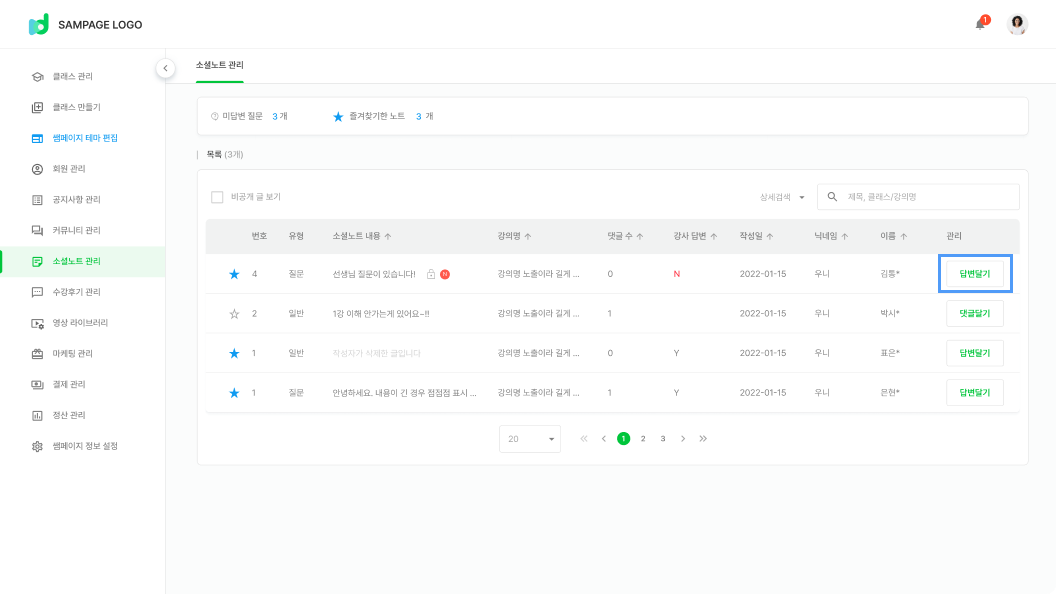This screenshot has width=1056, height=594.
Task: Favorite the unstarred 일반 note row 2
Action: pos(234,314)
